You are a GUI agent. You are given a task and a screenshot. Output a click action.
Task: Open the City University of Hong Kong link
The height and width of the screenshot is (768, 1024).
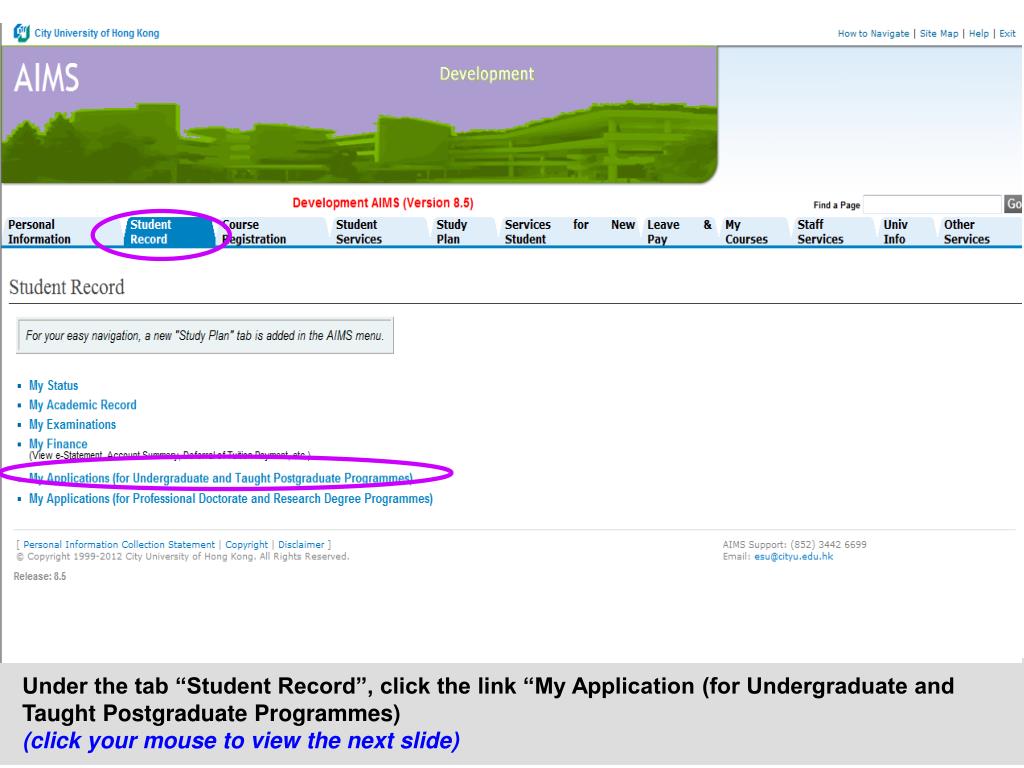pos(97,33)
